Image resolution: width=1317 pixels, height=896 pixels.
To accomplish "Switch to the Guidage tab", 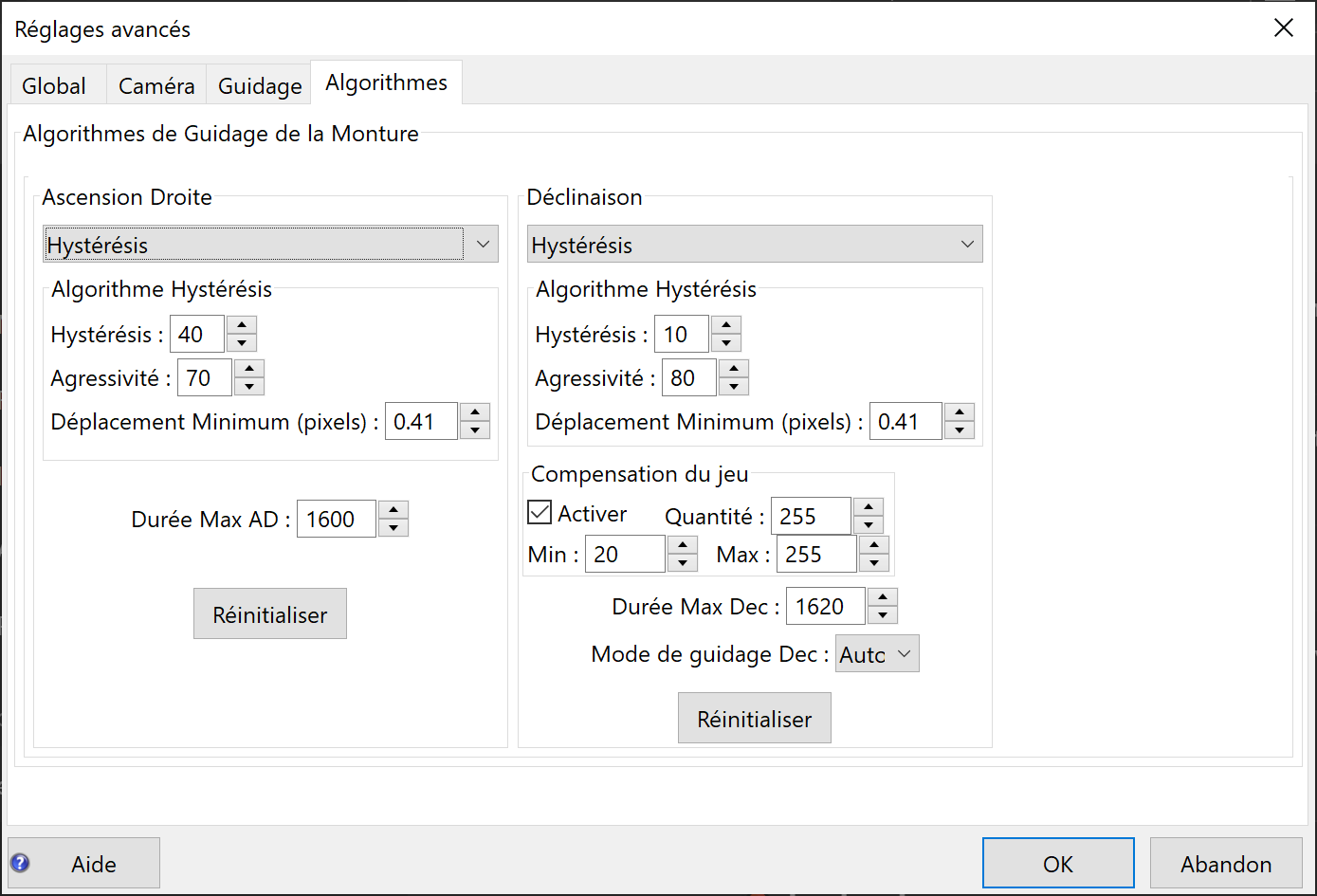I will (x=260, y=85).
